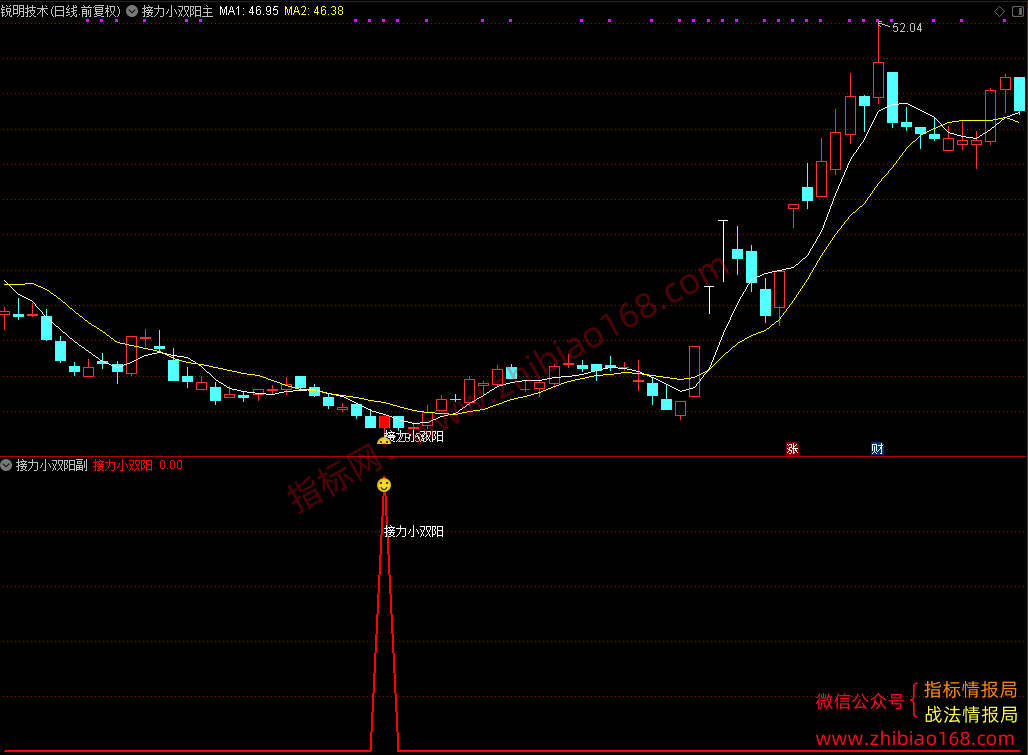Click the red 接力小双阳: 0.00 value
Image resolution: width=1028 pixels, height=755 pixels.
(138, 465)
